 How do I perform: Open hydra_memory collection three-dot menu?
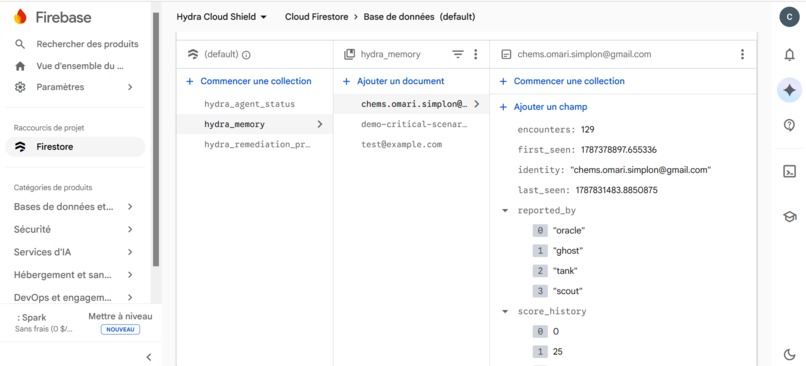pyautogui.click(x=475, y=54)
